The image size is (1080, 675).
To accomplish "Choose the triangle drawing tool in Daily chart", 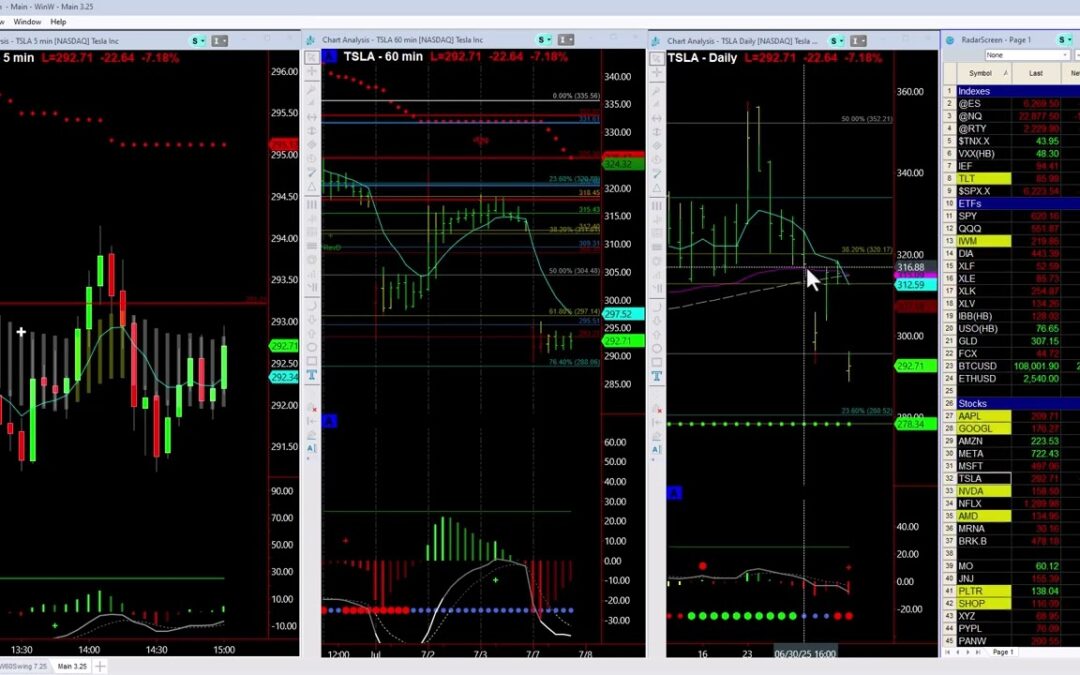I will 656,187.
